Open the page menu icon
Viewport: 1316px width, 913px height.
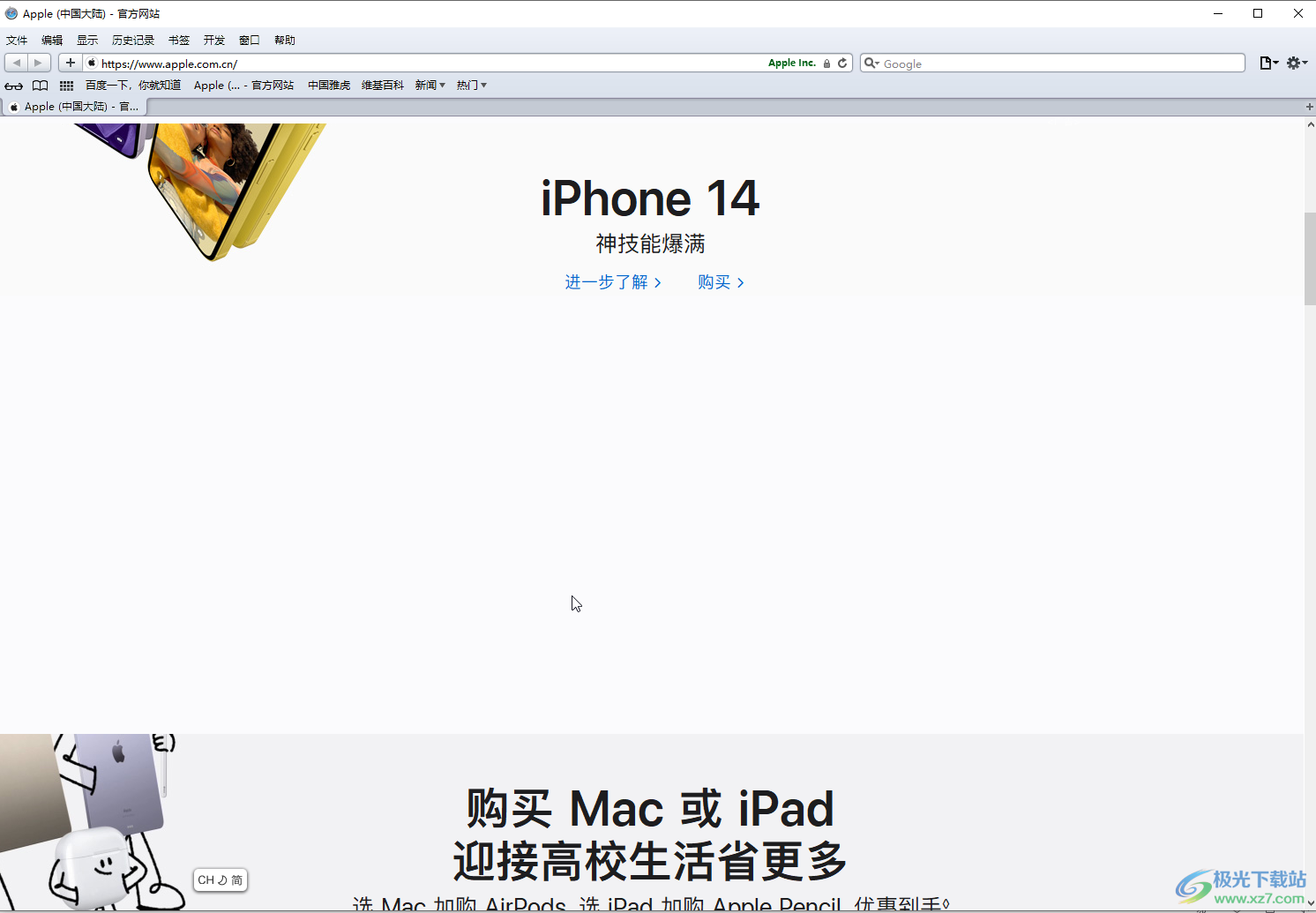tap(1268, 63)
